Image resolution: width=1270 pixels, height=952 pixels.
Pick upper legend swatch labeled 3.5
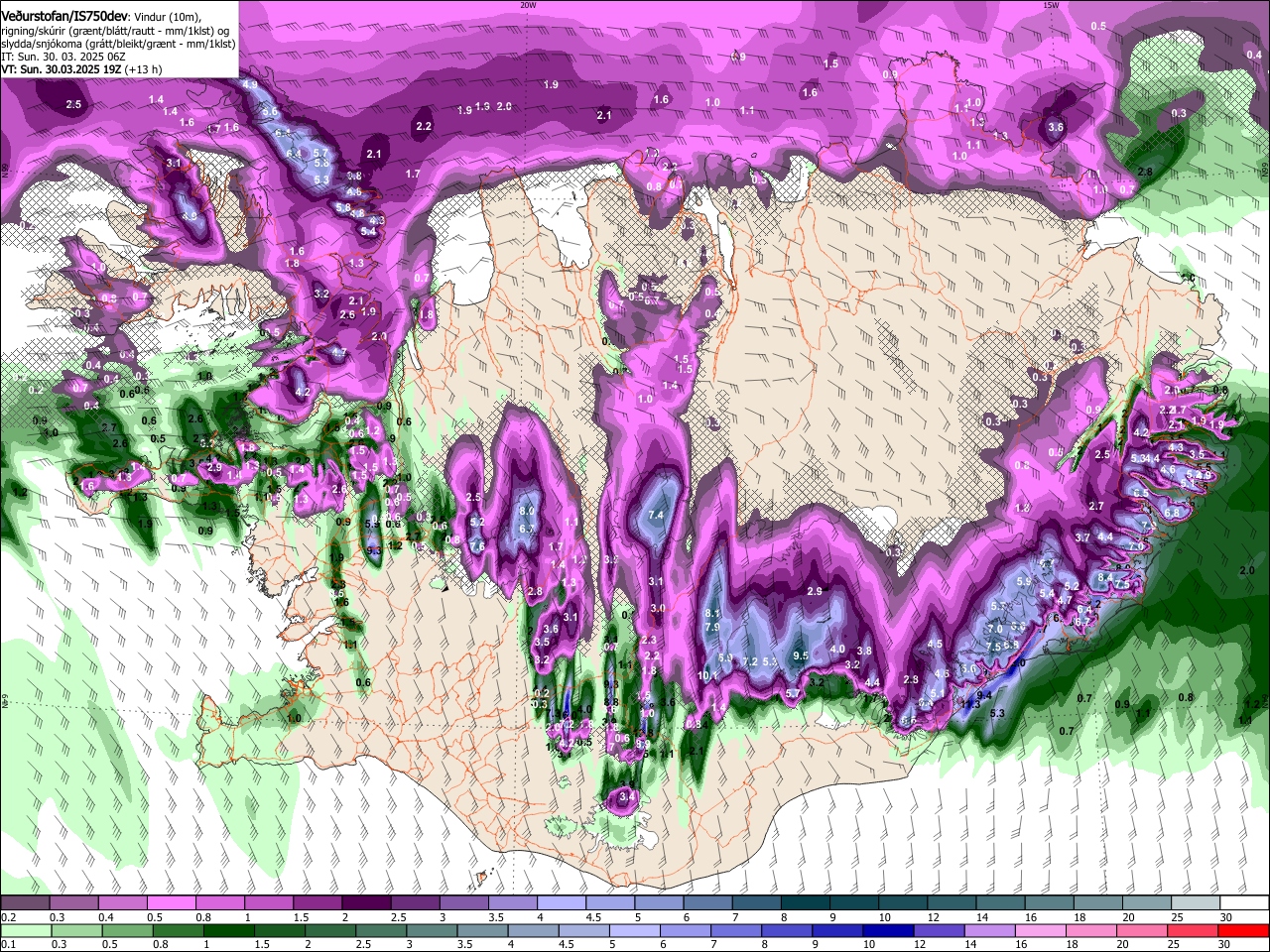[x=512, y=902]
